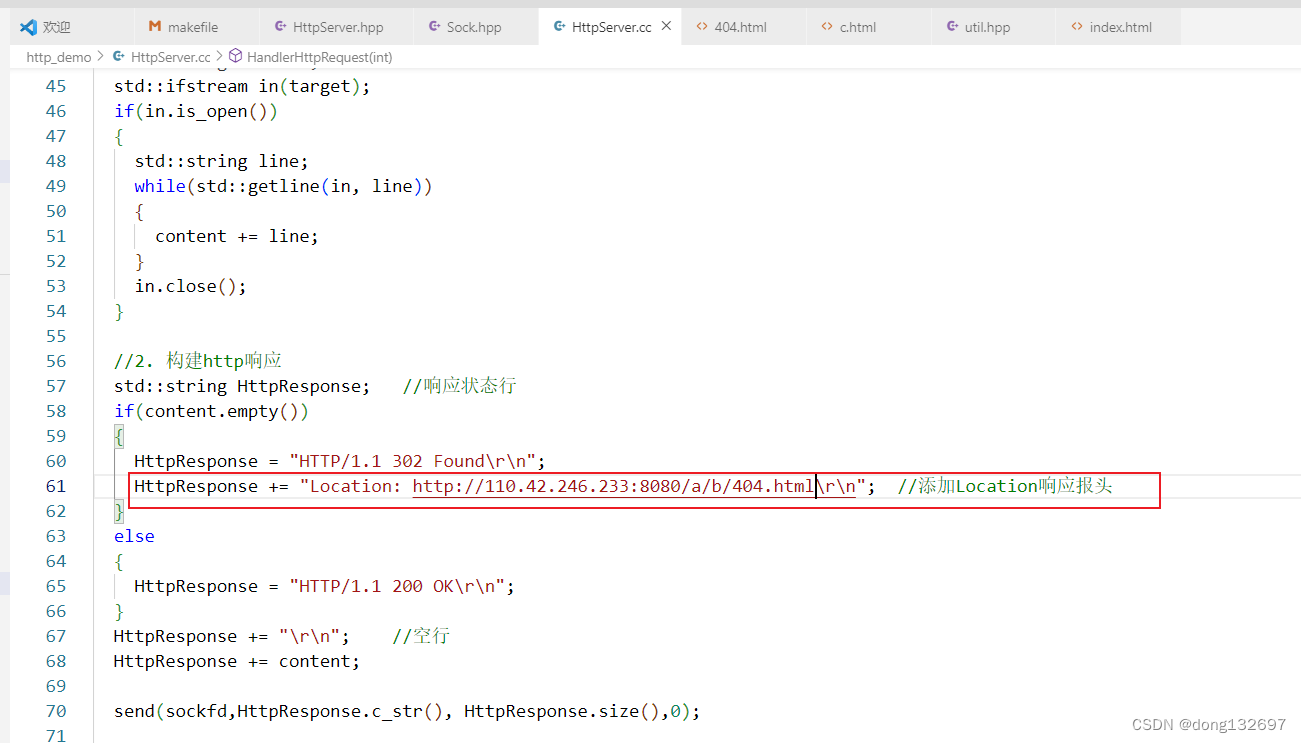This screenshot has height=743, width=1301.
Task: Click the 'if(in.is_open())' statement
Action: 196,111
